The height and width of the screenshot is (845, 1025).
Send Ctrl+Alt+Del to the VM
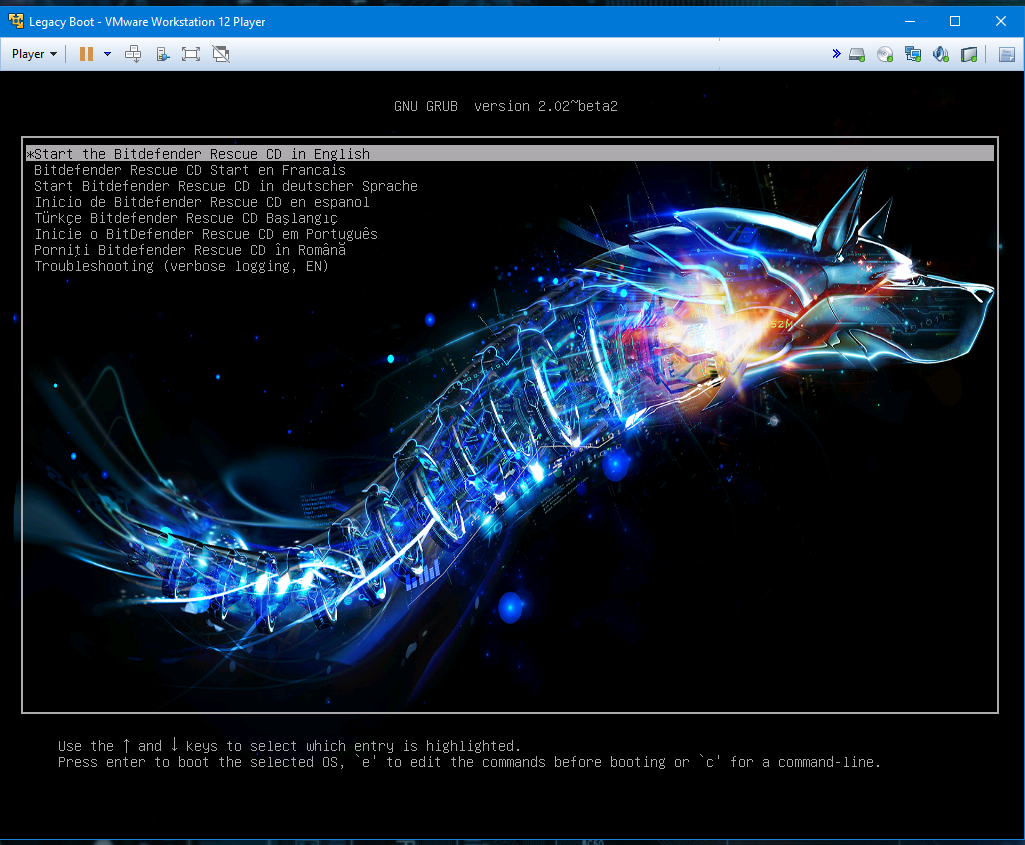133,54
